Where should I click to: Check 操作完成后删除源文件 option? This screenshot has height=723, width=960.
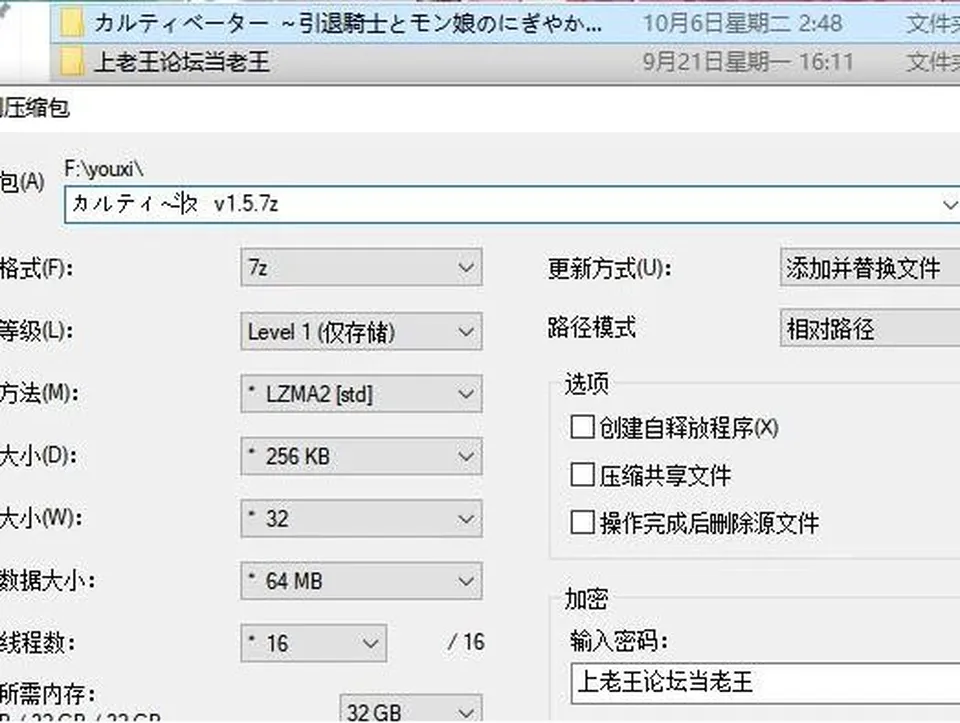(582, 523)
